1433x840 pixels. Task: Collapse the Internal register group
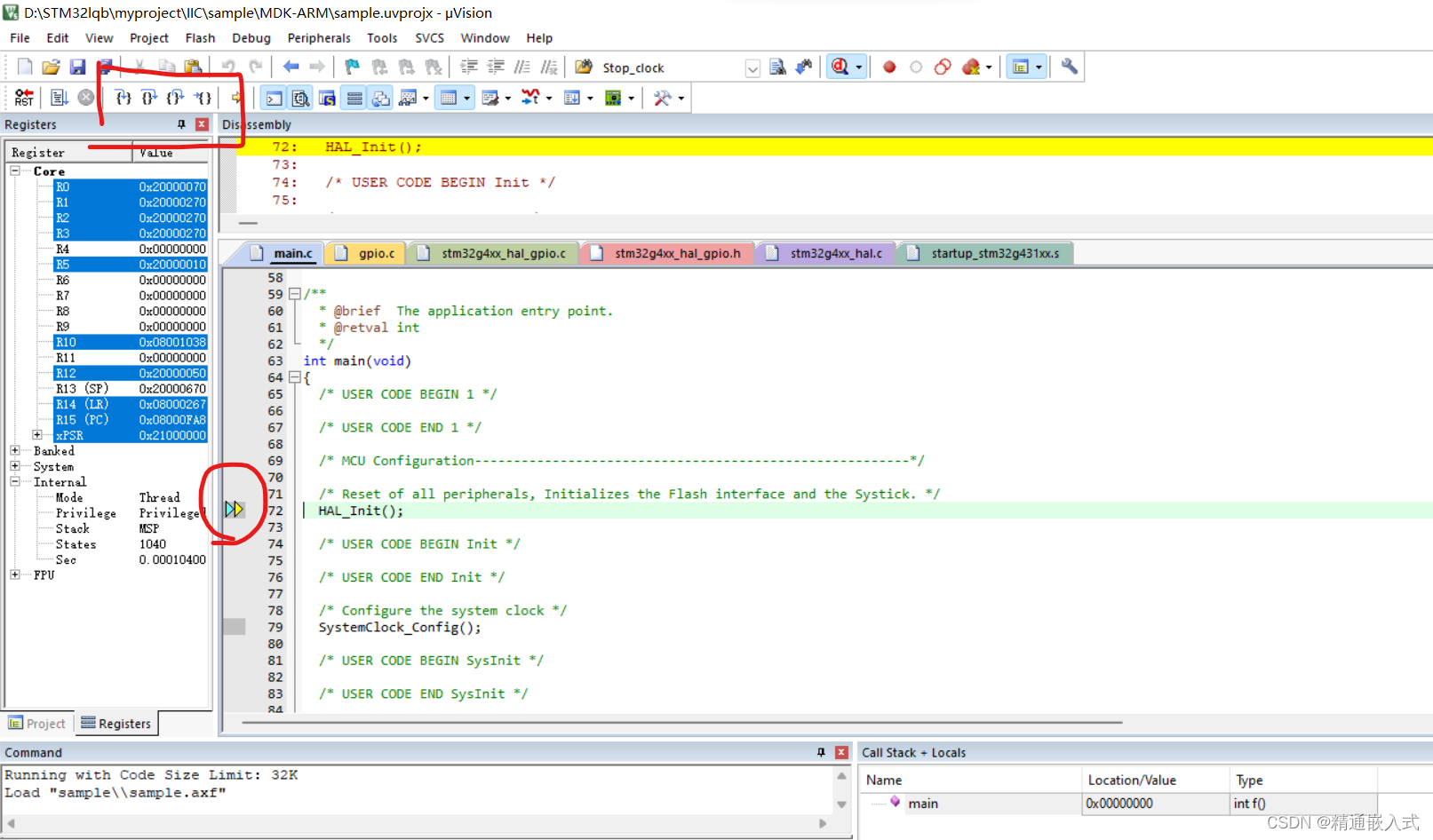15,481
